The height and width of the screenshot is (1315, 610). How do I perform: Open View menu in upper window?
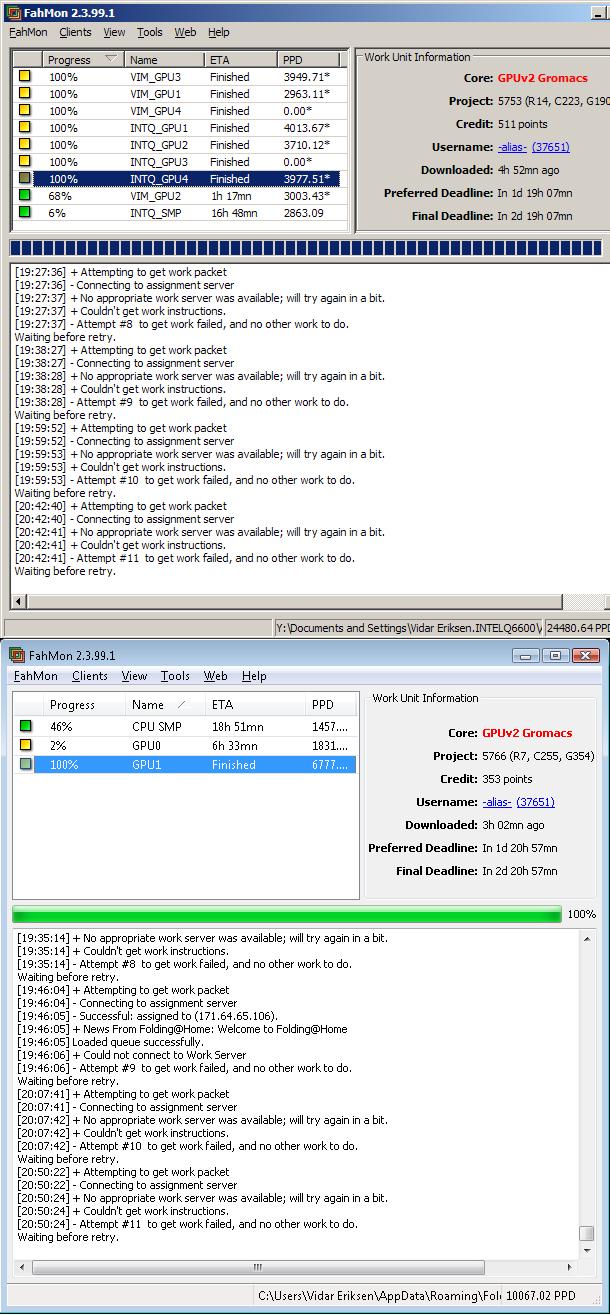click(x=114, y=32)
